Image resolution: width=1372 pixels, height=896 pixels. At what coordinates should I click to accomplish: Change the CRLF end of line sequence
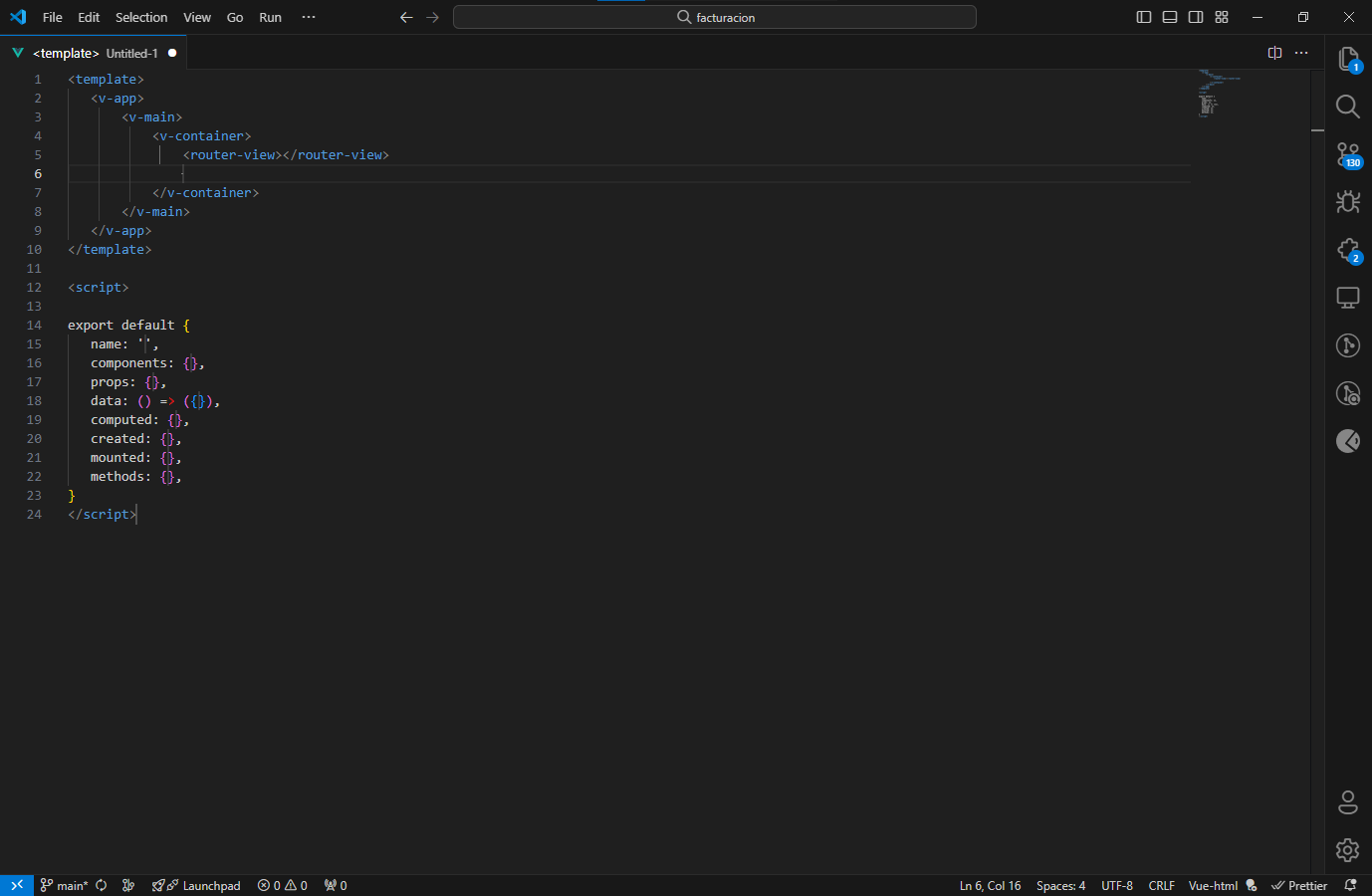pyautogui.click(x=1161, y=885)
